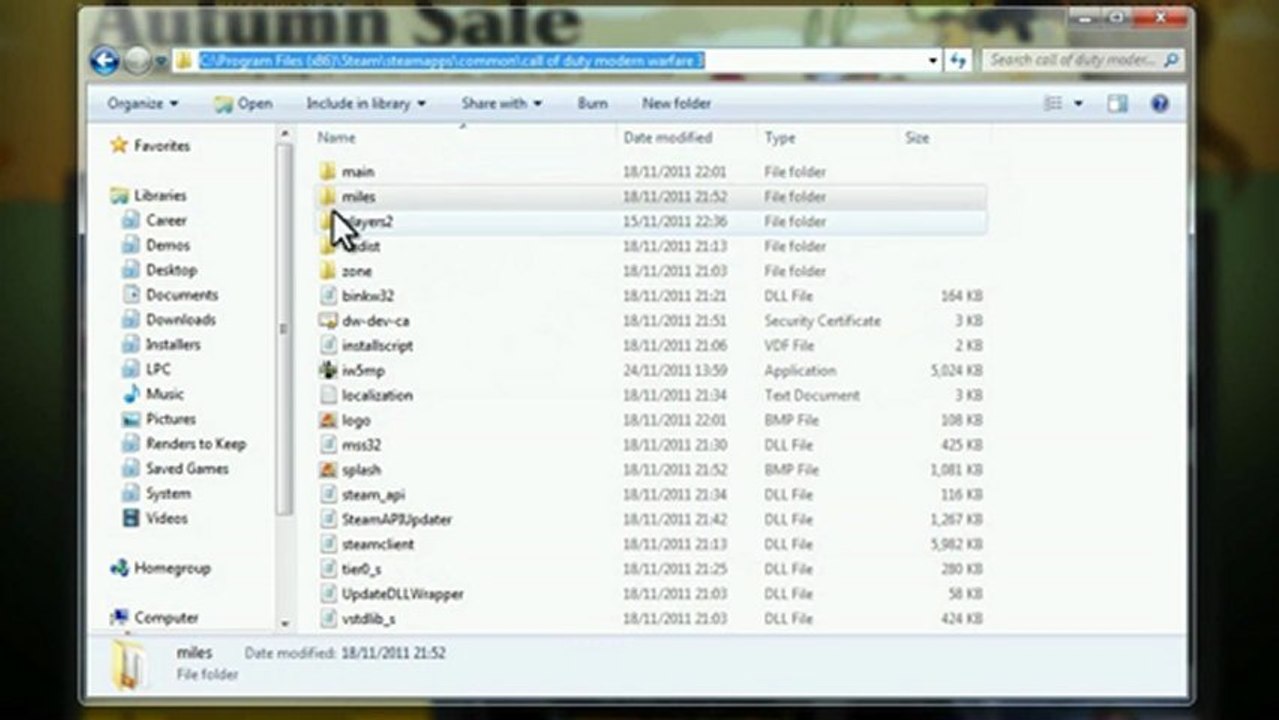Open the Installers library in sidebar
Image resolution: width=1279 pixels, height=720 pixels.
coord(173,344)
